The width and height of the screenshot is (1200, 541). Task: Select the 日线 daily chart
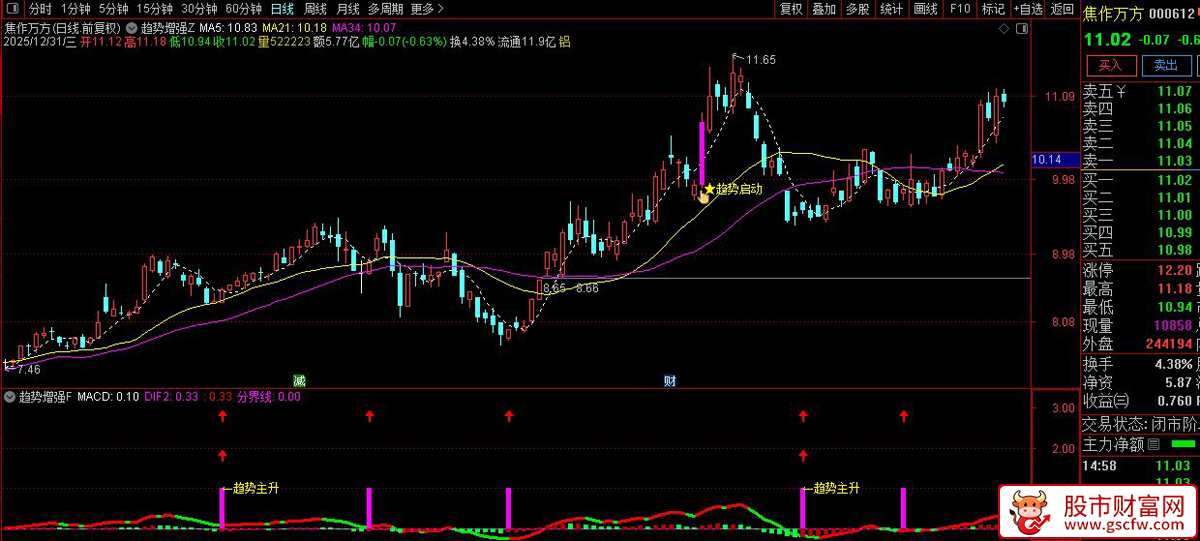tap(283, 9)
